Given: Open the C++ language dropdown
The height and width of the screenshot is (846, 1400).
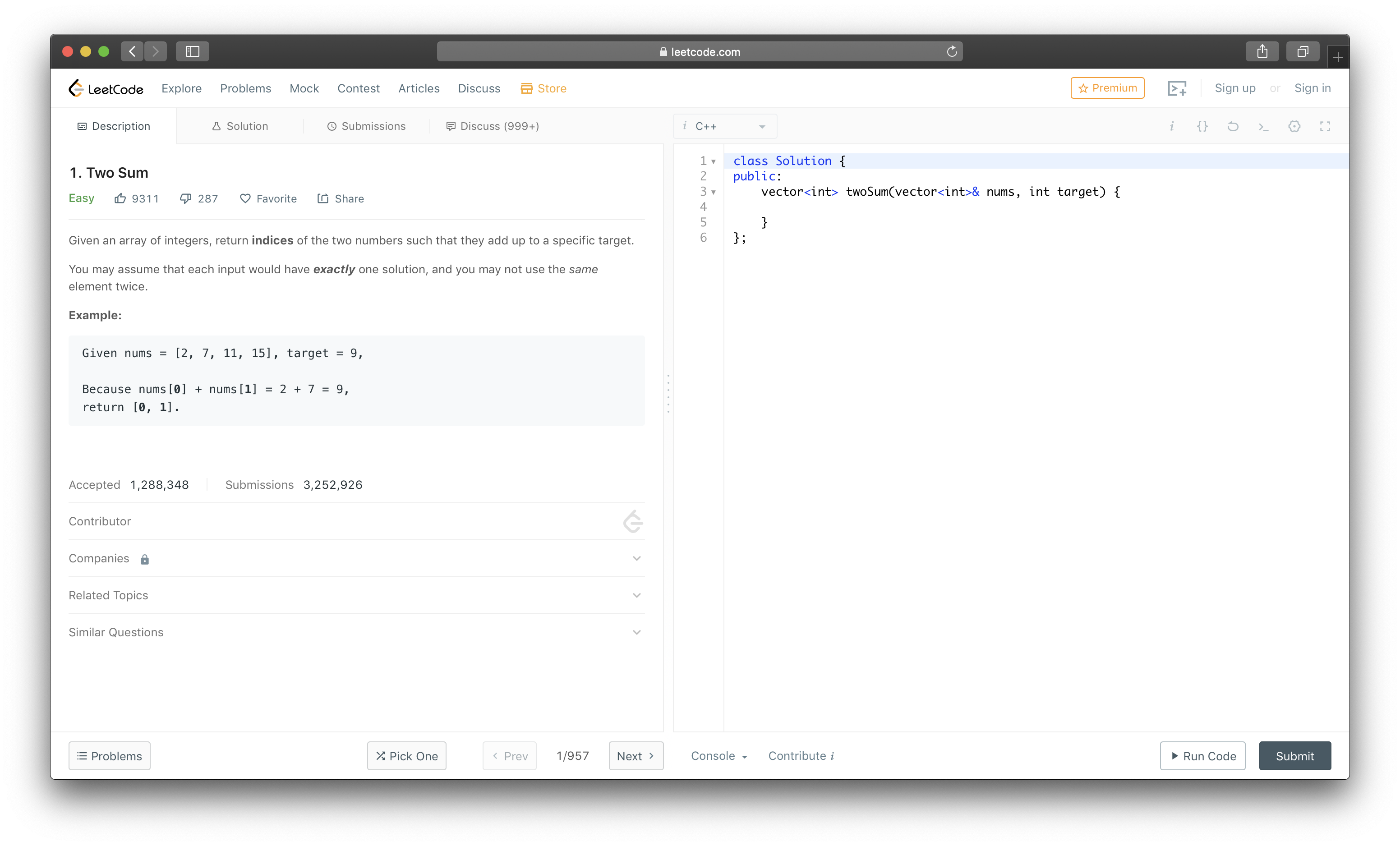Looking at the screenshot, I should (725, 126).
